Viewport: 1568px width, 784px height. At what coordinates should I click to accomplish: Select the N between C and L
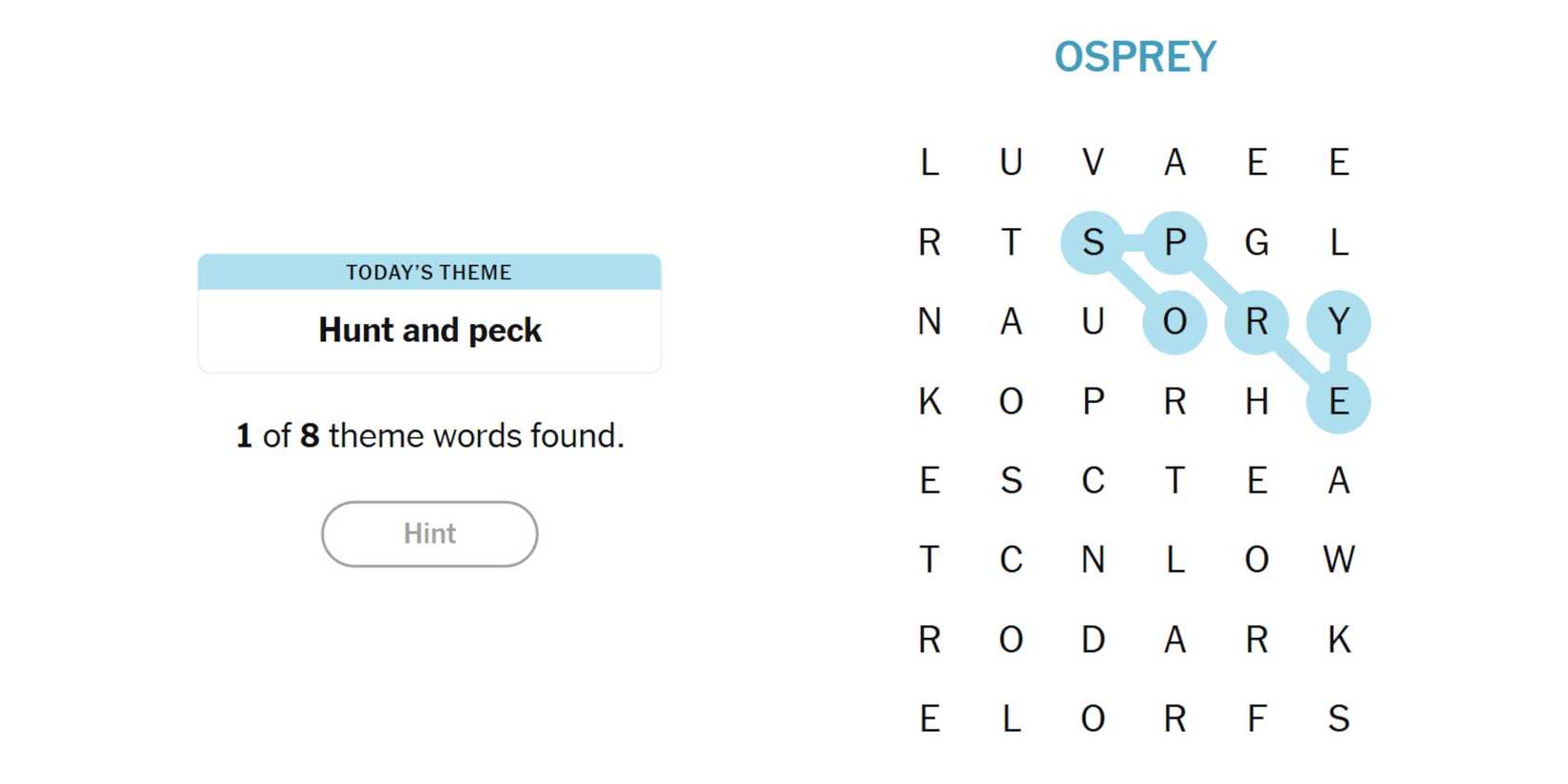tap(1093, 560)
